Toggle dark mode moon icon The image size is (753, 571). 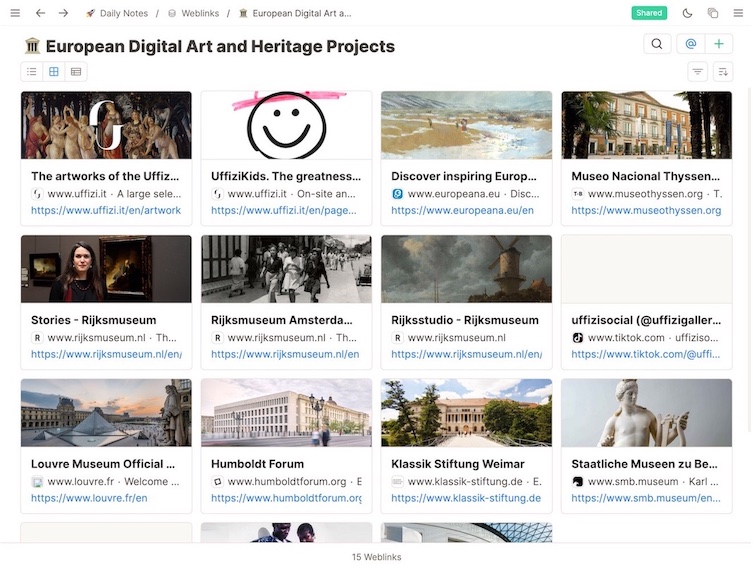coord(687,13)
